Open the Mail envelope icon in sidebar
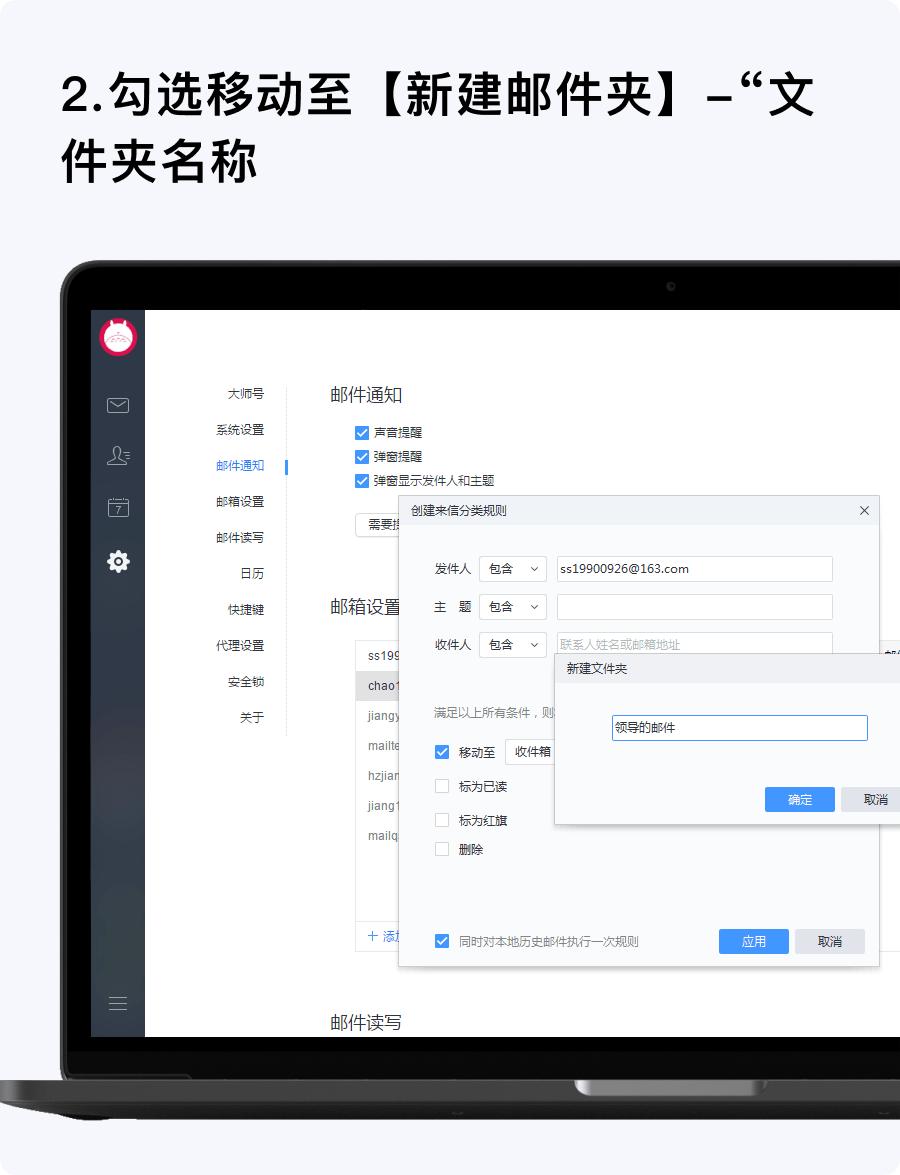Screen dimensions: 900x1175 click(x=118, y=405)
